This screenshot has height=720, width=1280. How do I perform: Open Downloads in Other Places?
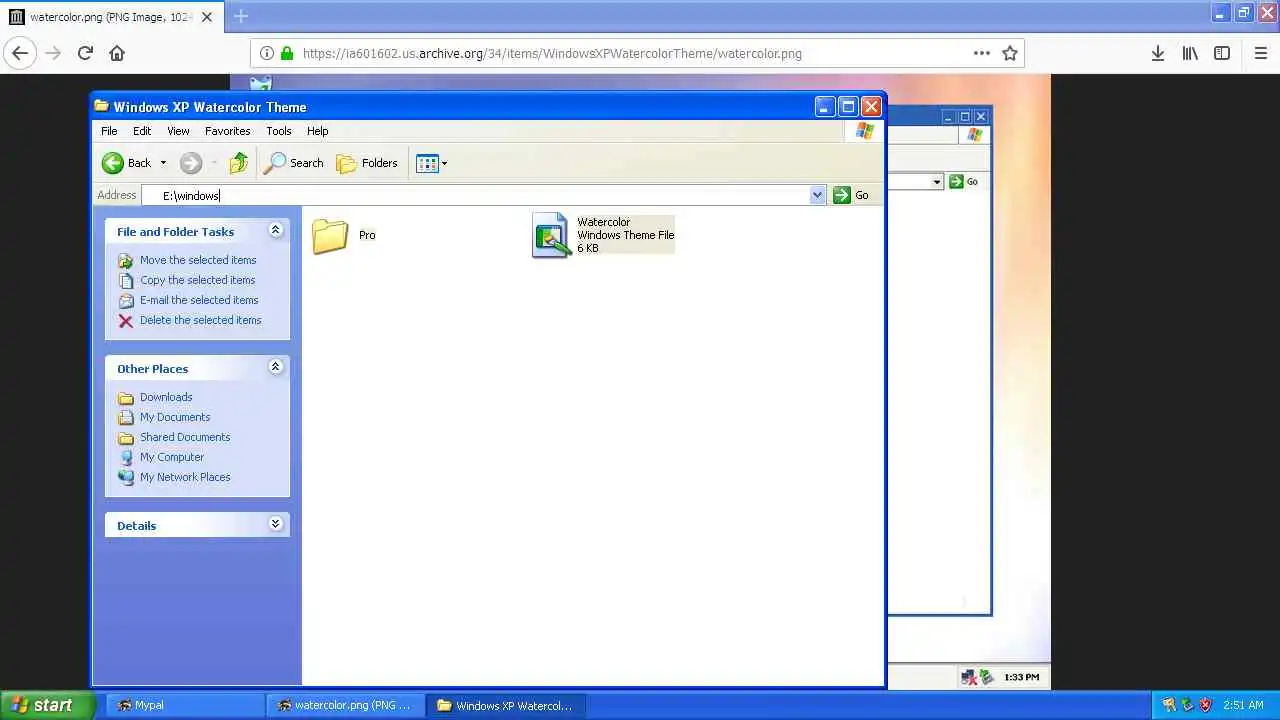pos(166,397)
